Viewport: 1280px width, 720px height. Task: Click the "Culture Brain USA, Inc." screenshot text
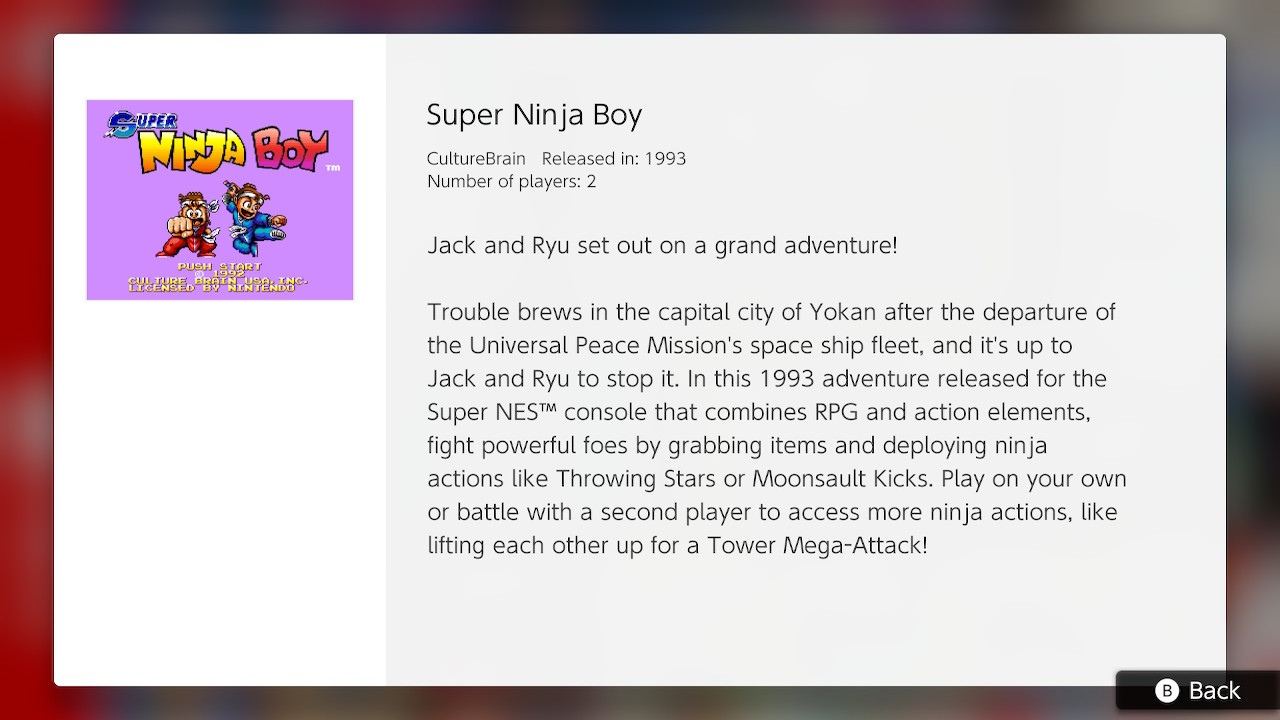tap(216, 281)
